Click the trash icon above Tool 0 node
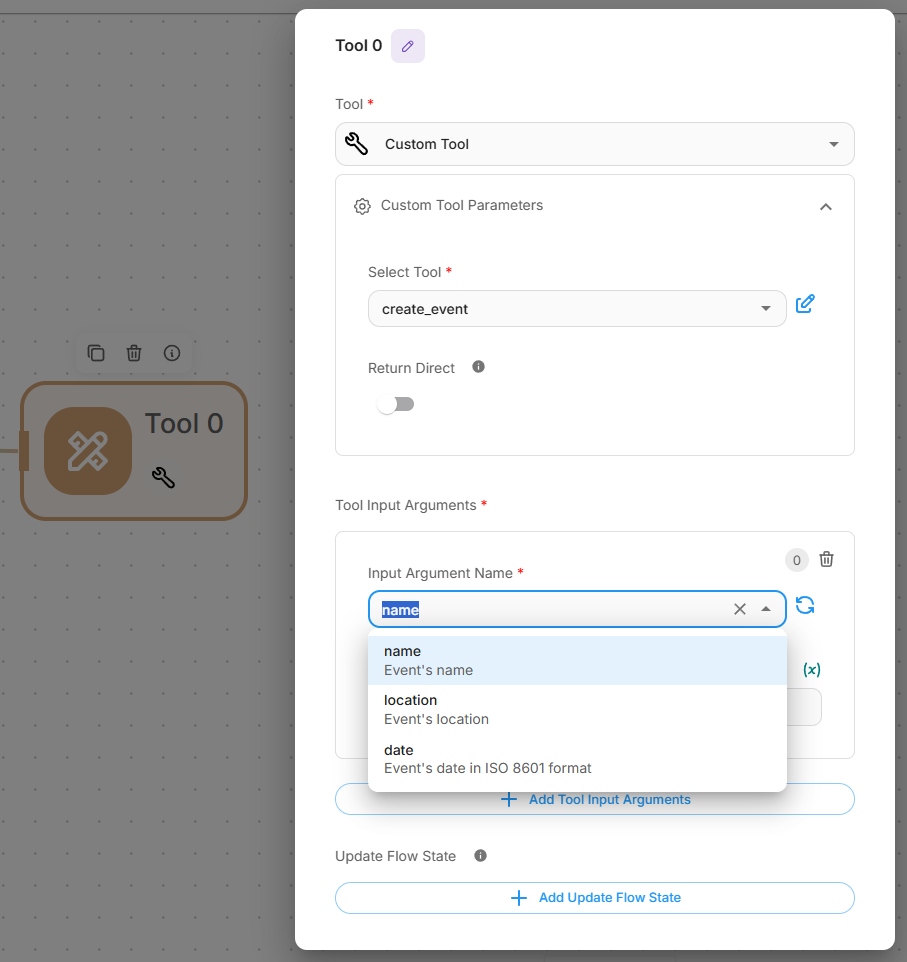 click(x=134, y=353)
